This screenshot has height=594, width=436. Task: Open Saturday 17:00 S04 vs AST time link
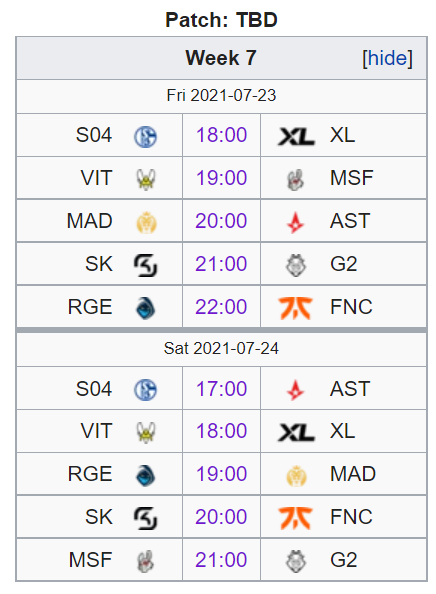coord(222,389)
